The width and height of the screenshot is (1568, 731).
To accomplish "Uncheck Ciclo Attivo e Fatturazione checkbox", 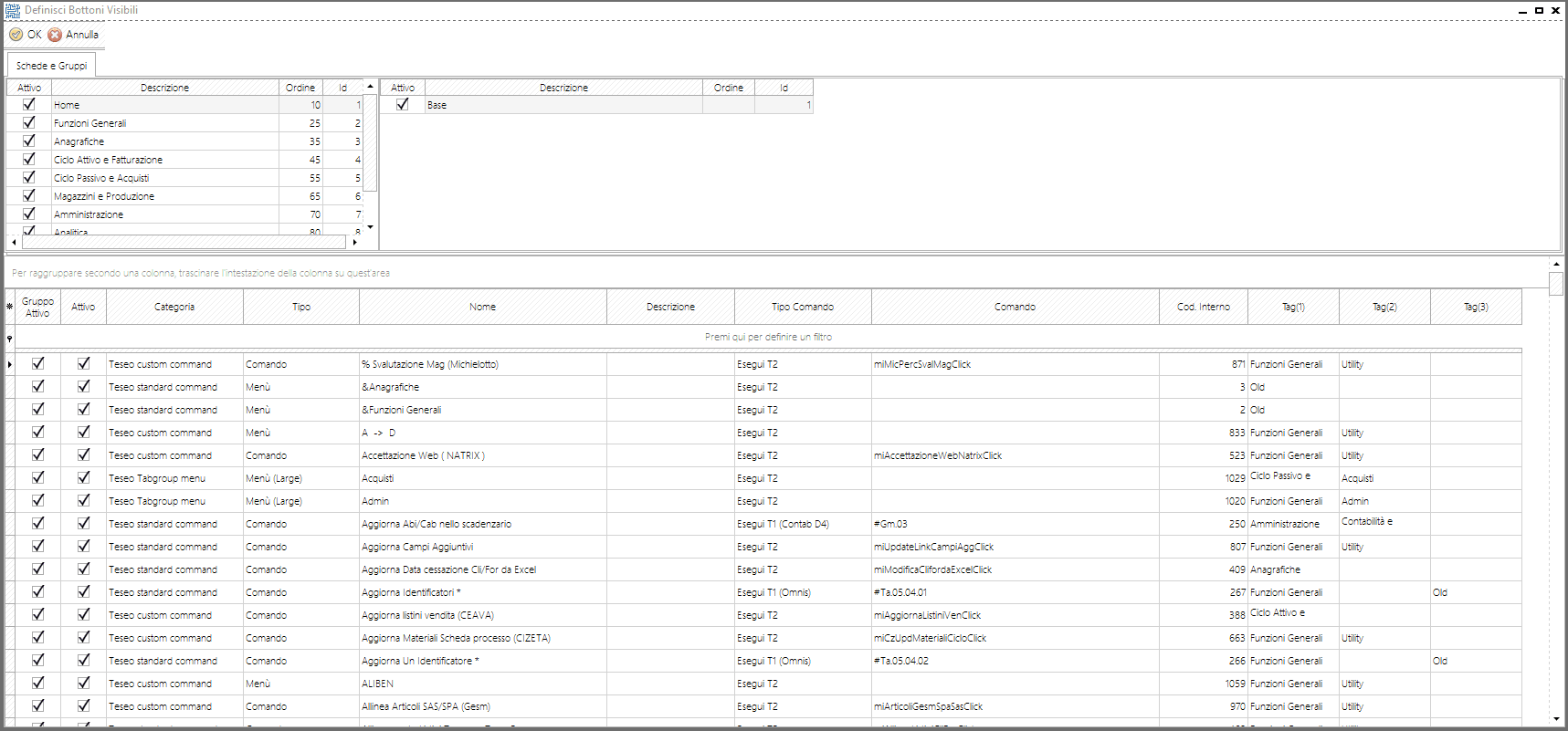I will (29, 159).
